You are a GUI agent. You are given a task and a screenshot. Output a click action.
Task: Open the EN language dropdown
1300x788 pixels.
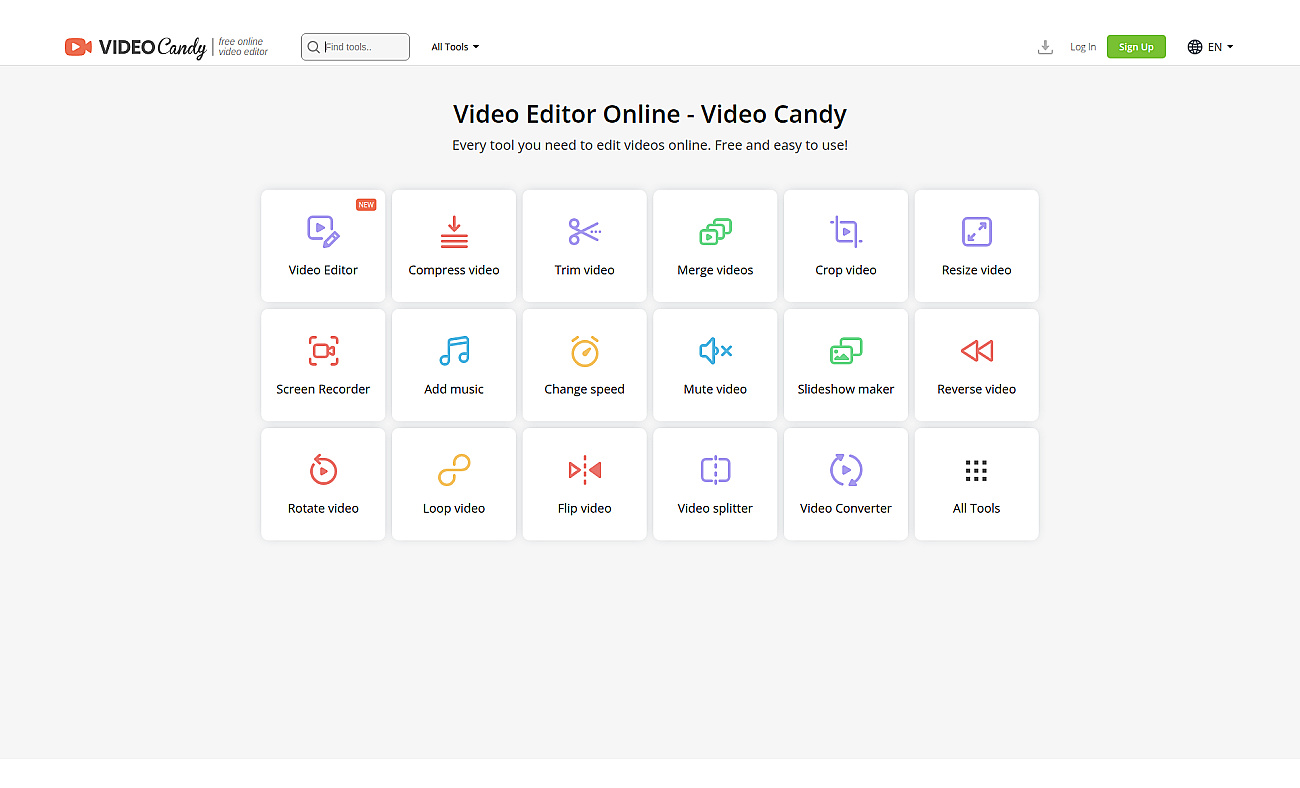[x=1210, y=47]
